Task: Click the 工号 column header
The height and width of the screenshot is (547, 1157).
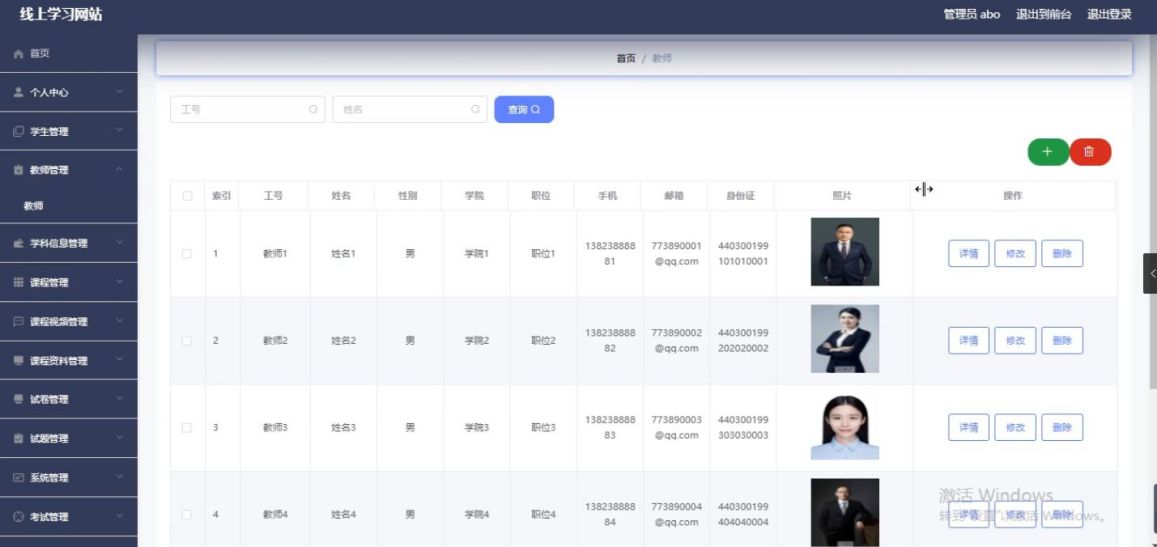Action: [273, 196]
